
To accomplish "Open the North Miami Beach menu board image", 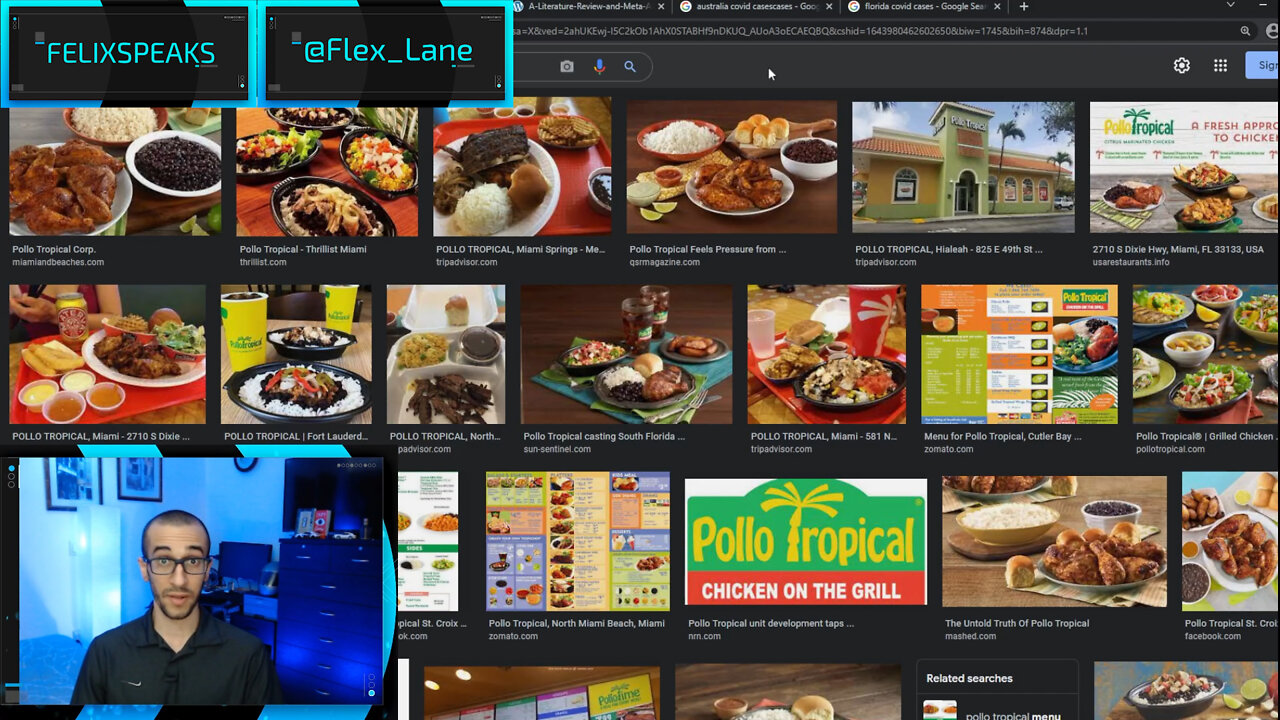I will pos(578,541).
